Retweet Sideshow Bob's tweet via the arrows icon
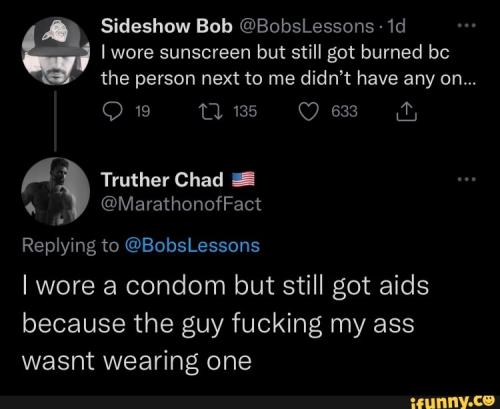The width and height of the screenshot is (500, 409). (210, 112)
